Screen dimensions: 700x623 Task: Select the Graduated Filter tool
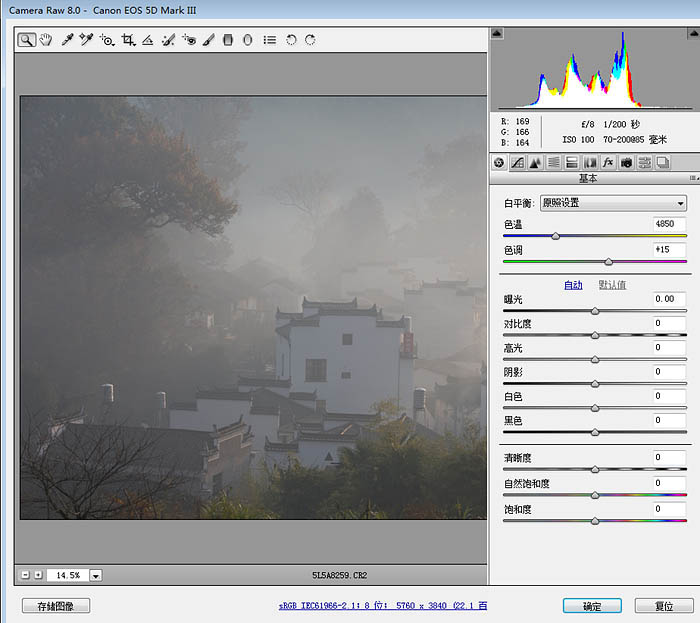(x=229, y=40)
